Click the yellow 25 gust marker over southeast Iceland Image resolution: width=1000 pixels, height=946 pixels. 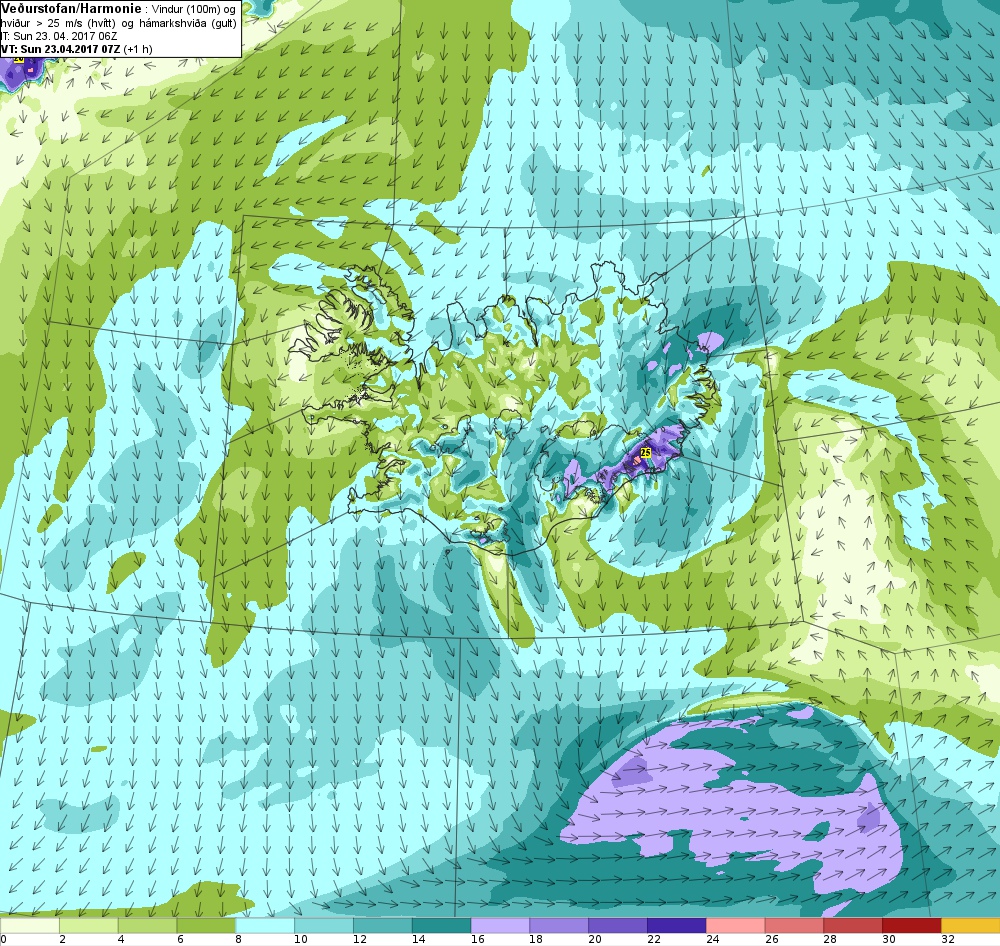coord(645,453)
